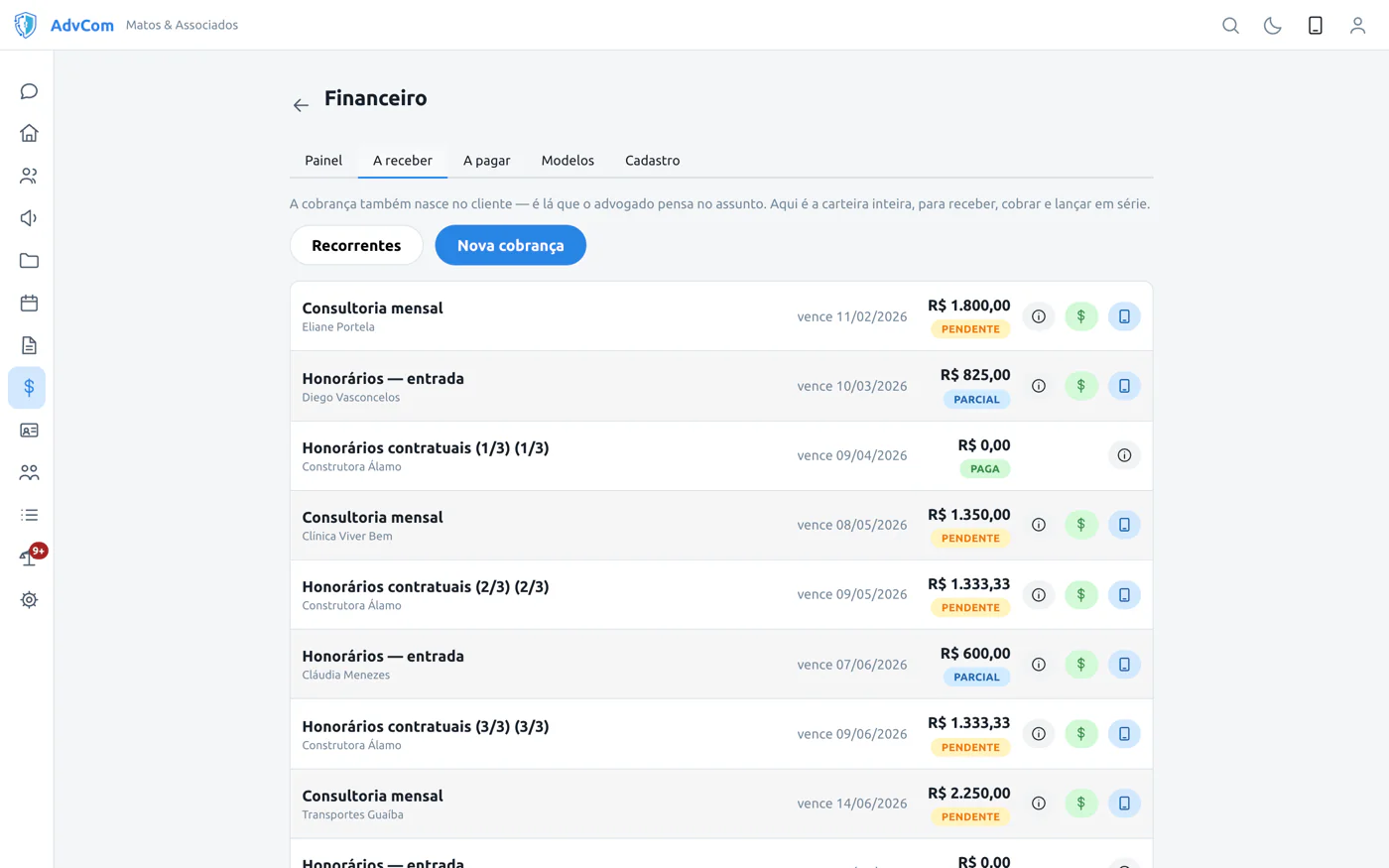Toggle dark mode with the moon icon
The width and height of the screenshot is (1389, 868).
1273,25
